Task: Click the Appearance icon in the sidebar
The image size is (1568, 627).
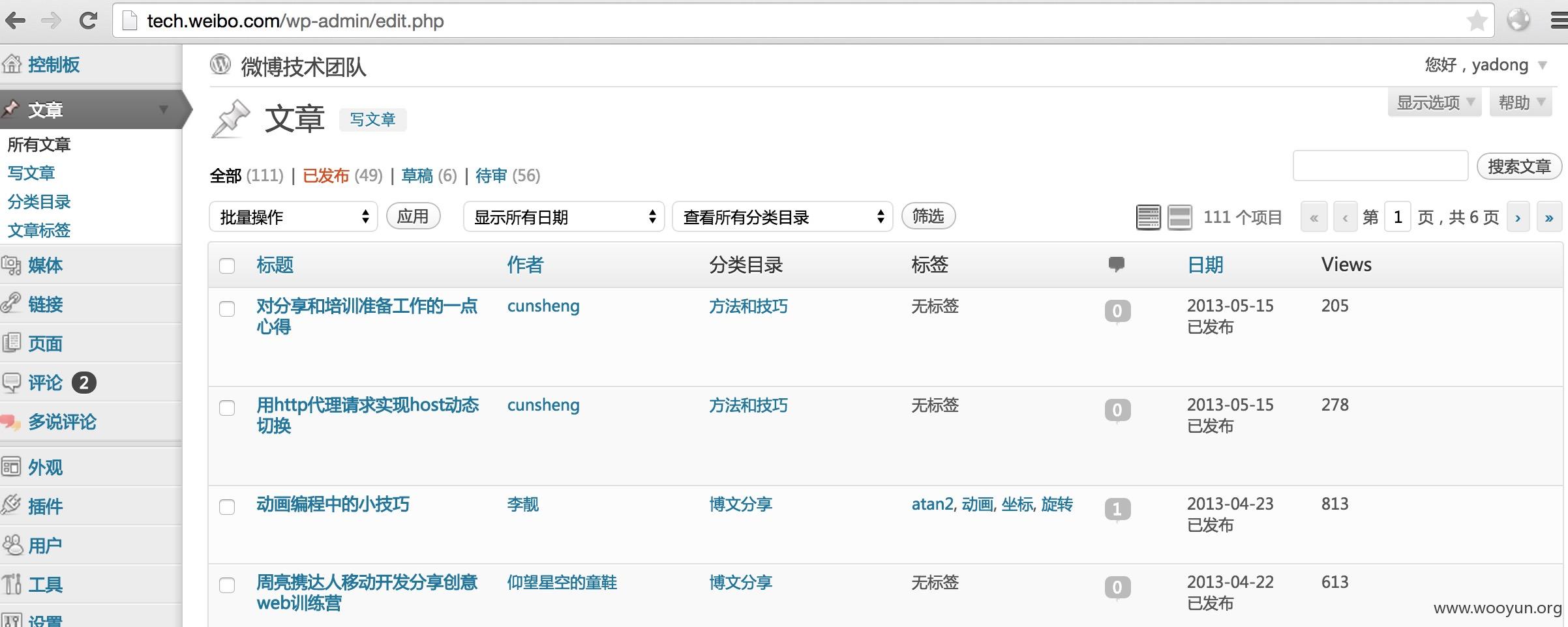Action: coord(12,467)
